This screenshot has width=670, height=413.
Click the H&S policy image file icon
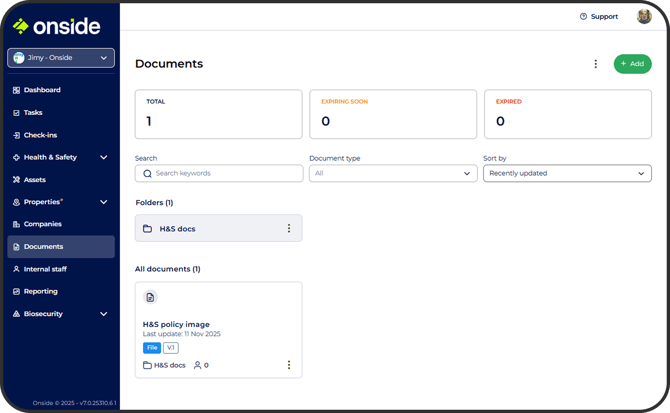point(150,297)
